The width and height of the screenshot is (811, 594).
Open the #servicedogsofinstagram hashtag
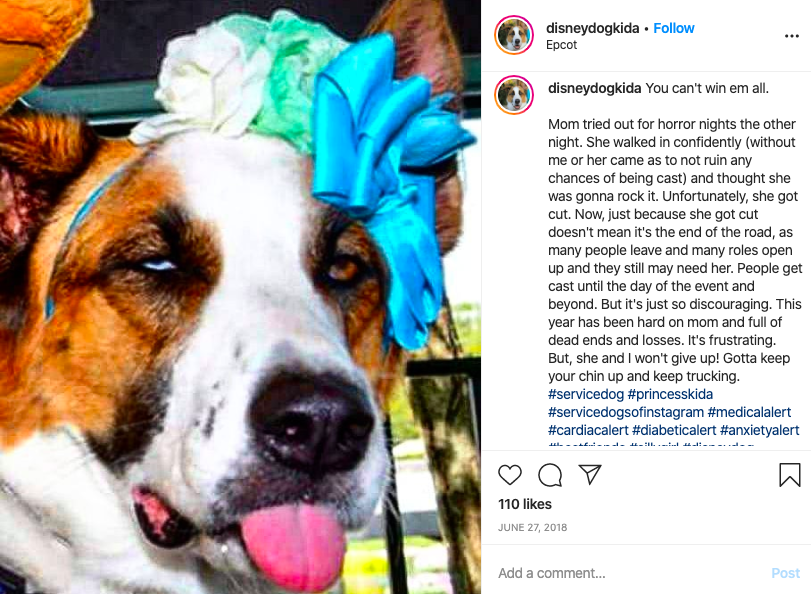pos(626,412)
